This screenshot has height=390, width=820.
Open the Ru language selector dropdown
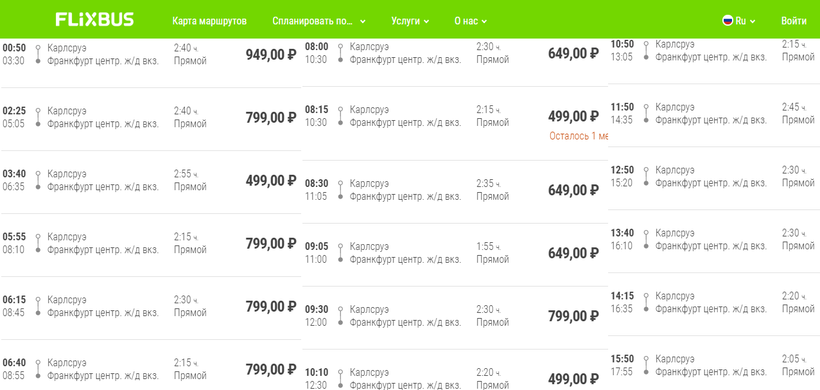pyautogui.click(x=739, y=21)
